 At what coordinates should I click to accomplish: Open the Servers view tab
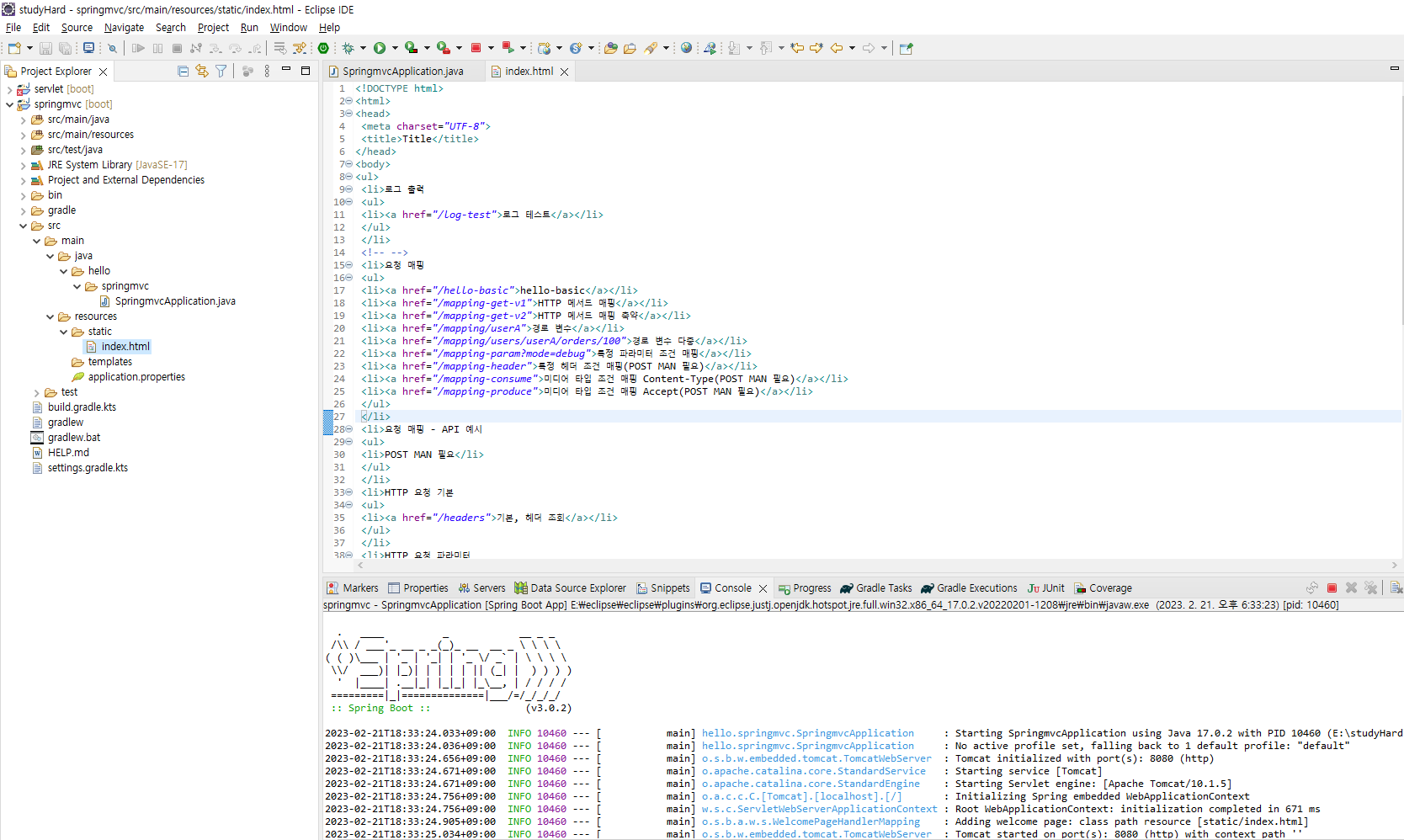(481, 588)
